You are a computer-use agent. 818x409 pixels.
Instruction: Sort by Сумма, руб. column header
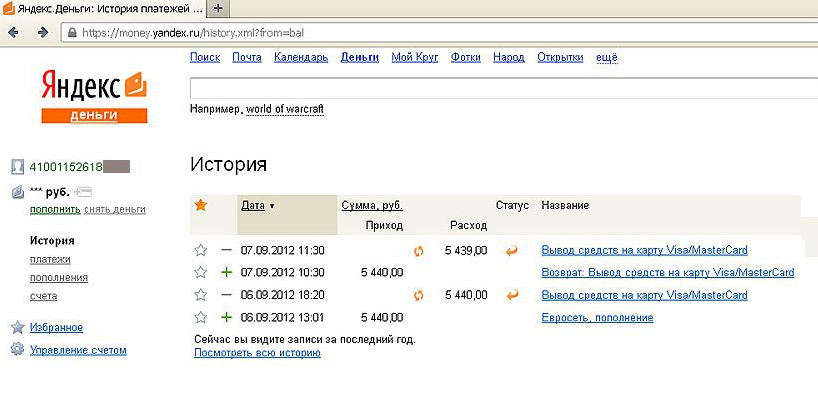point(372,206)
